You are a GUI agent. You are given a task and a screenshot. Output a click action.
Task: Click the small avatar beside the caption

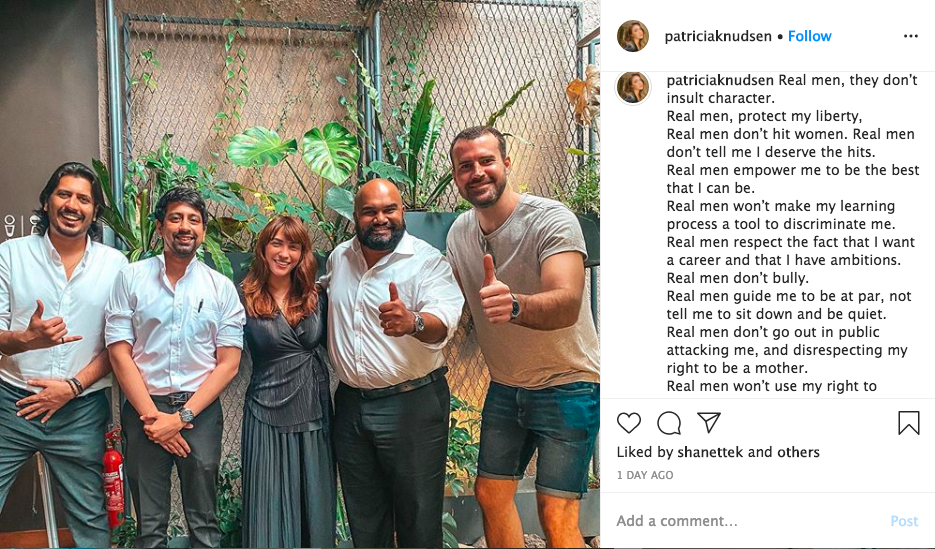click(633, 87)
